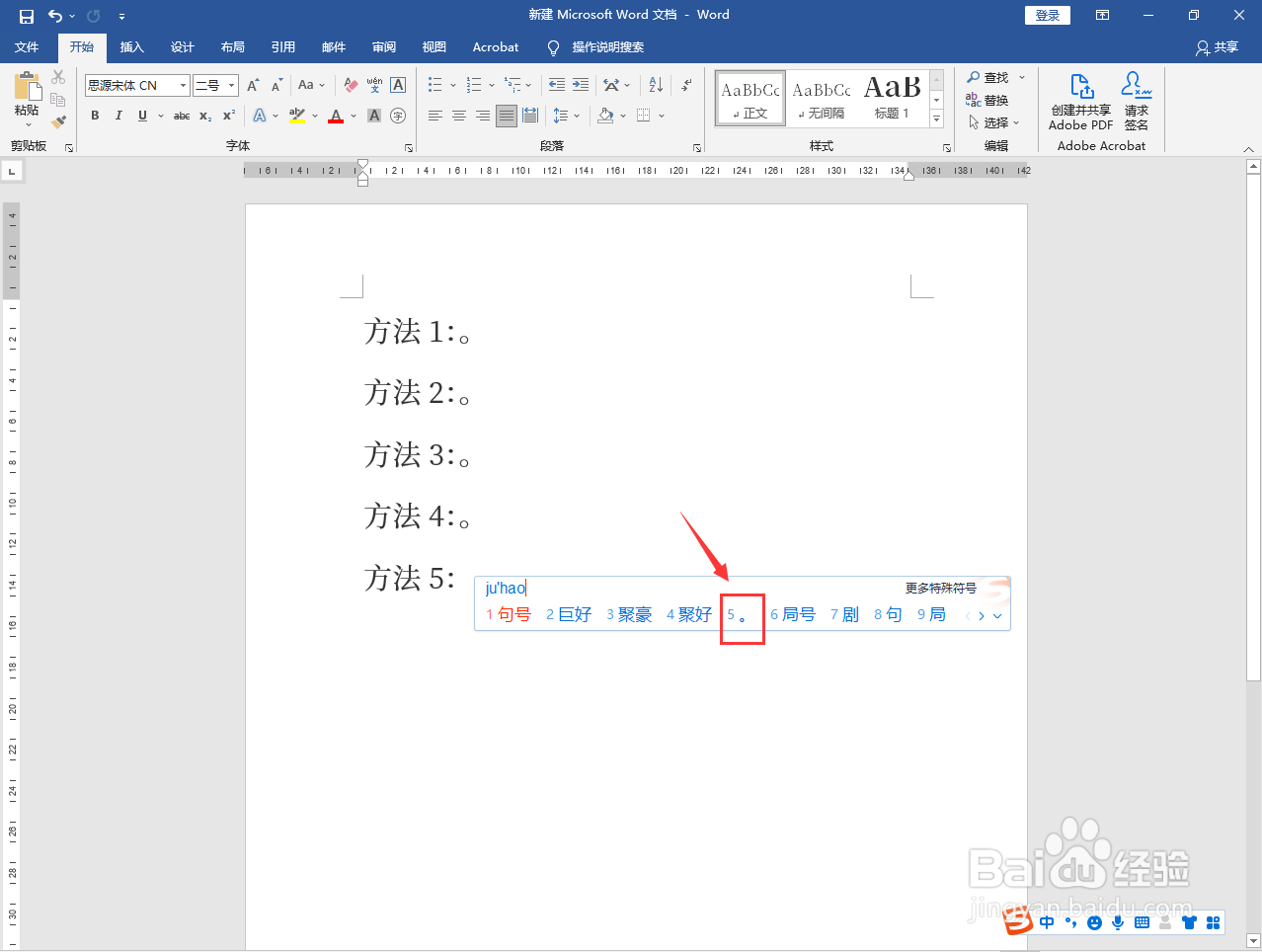Click the Cut scissors icon

pyautogui.click(x=58, y=77)
